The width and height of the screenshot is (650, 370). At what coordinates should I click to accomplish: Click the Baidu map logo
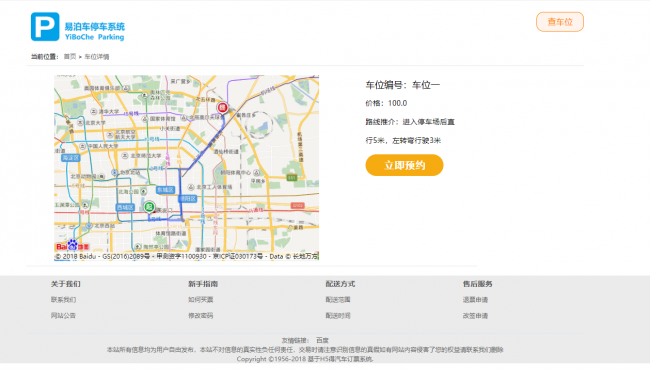point(72,246)
